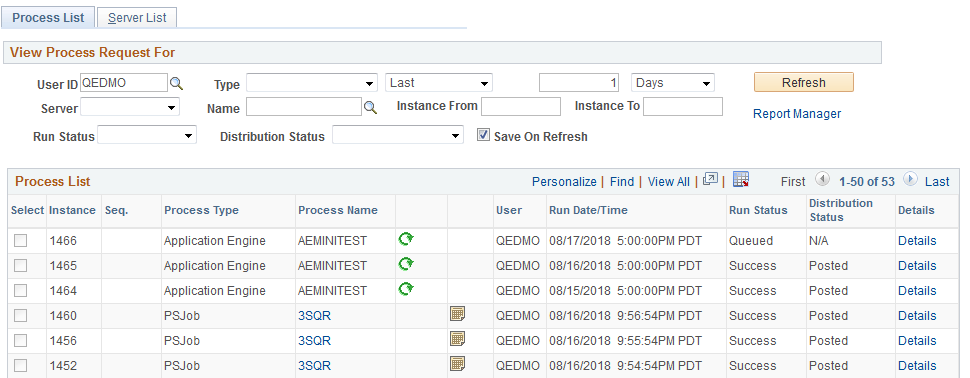Screen dimensions: 970x378
Task: Open the Run Status dropdown
Action: [147, 135]
